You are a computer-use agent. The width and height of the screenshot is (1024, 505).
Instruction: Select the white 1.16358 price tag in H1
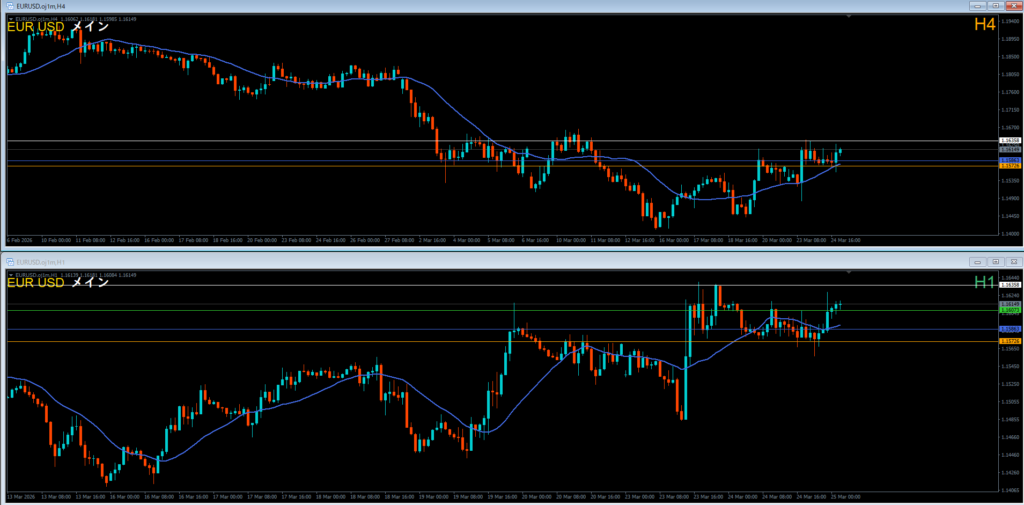pyautogui.click(x=1010, y=286)
